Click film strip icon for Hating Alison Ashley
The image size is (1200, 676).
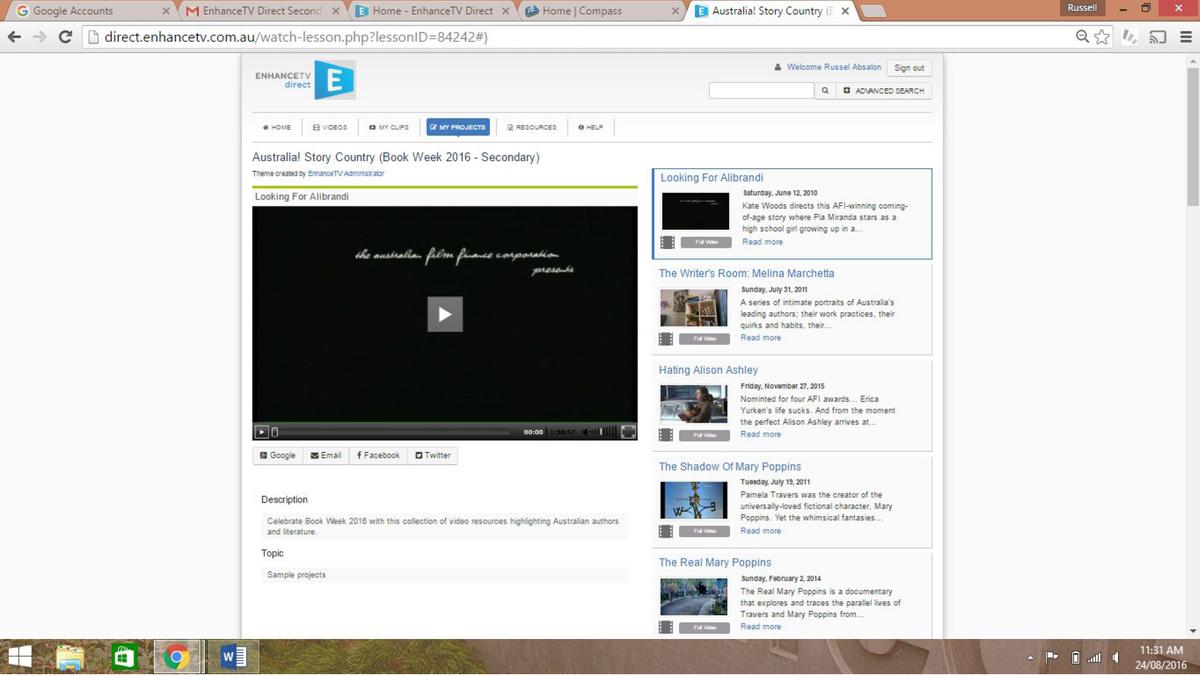coord(666,435)
